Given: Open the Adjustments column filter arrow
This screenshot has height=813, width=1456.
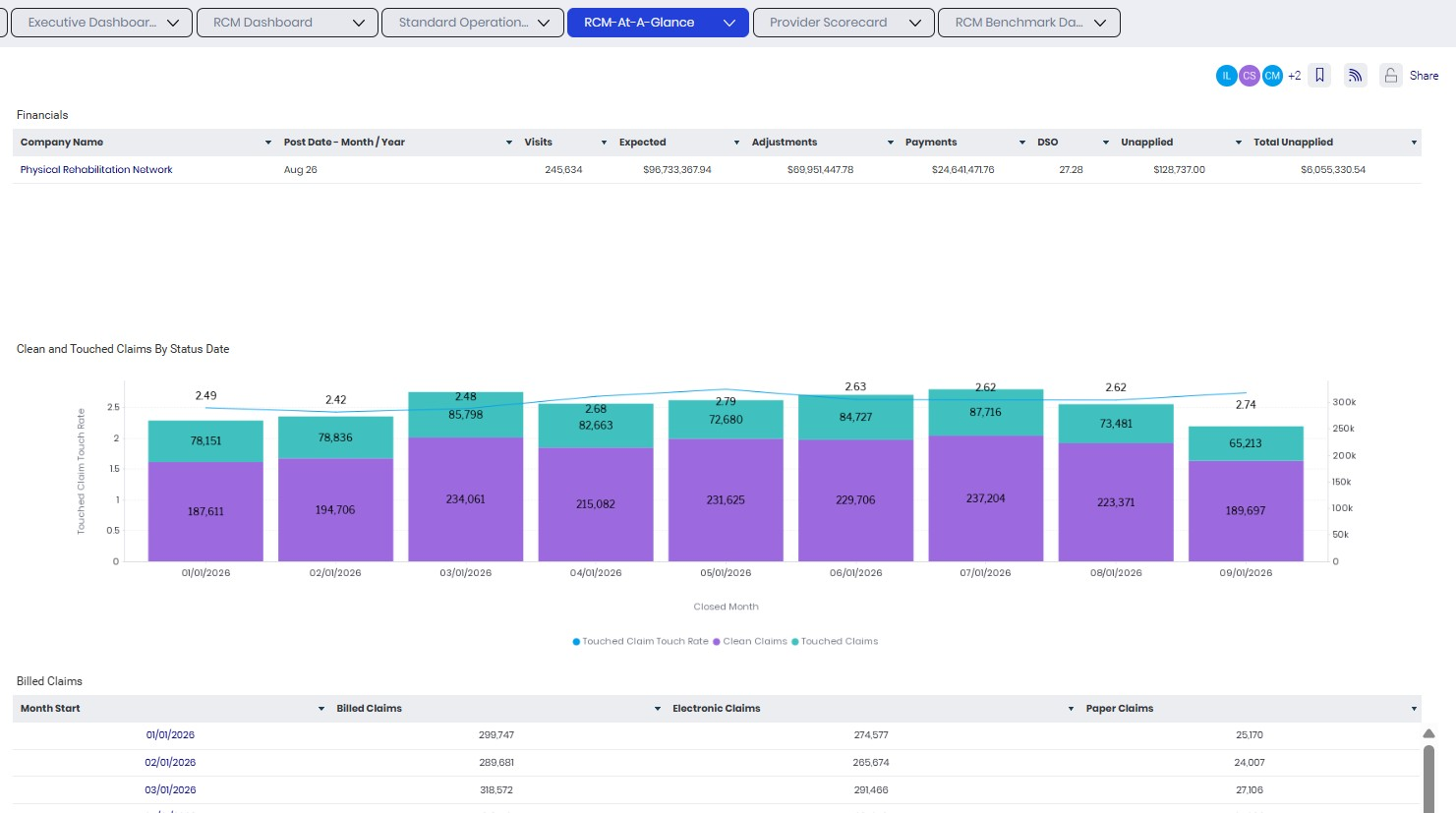Looking at the screenshot, I should 891,143.
